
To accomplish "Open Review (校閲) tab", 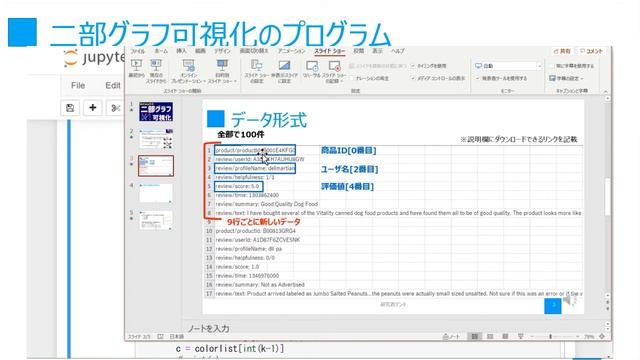I will click(x=358, y=51).
